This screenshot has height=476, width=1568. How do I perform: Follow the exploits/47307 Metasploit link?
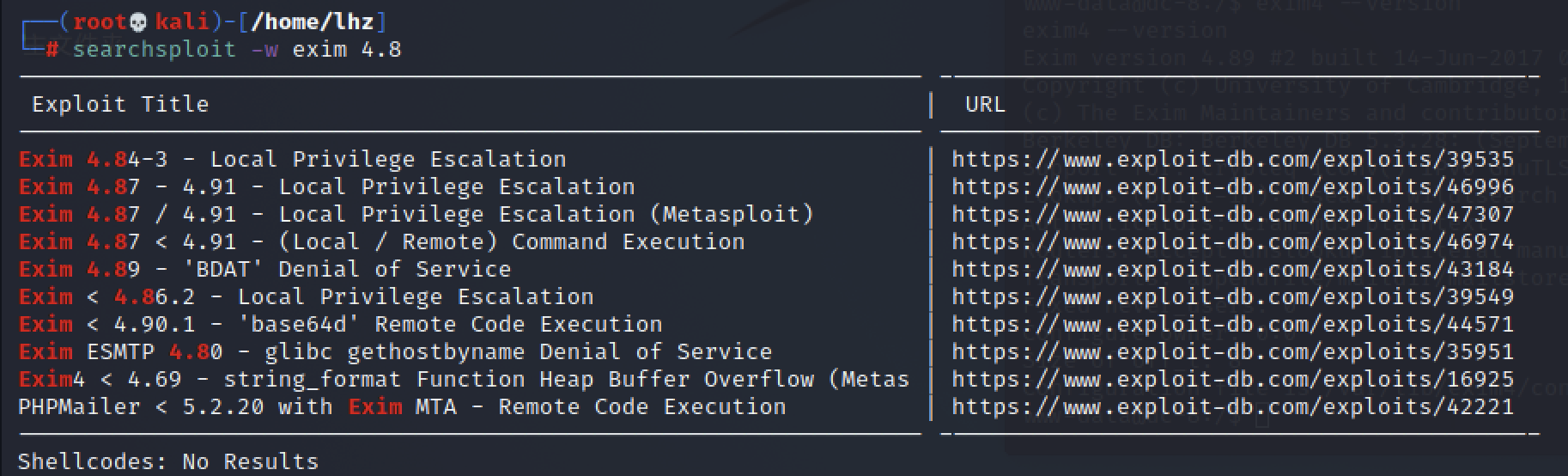(1232, 214)
